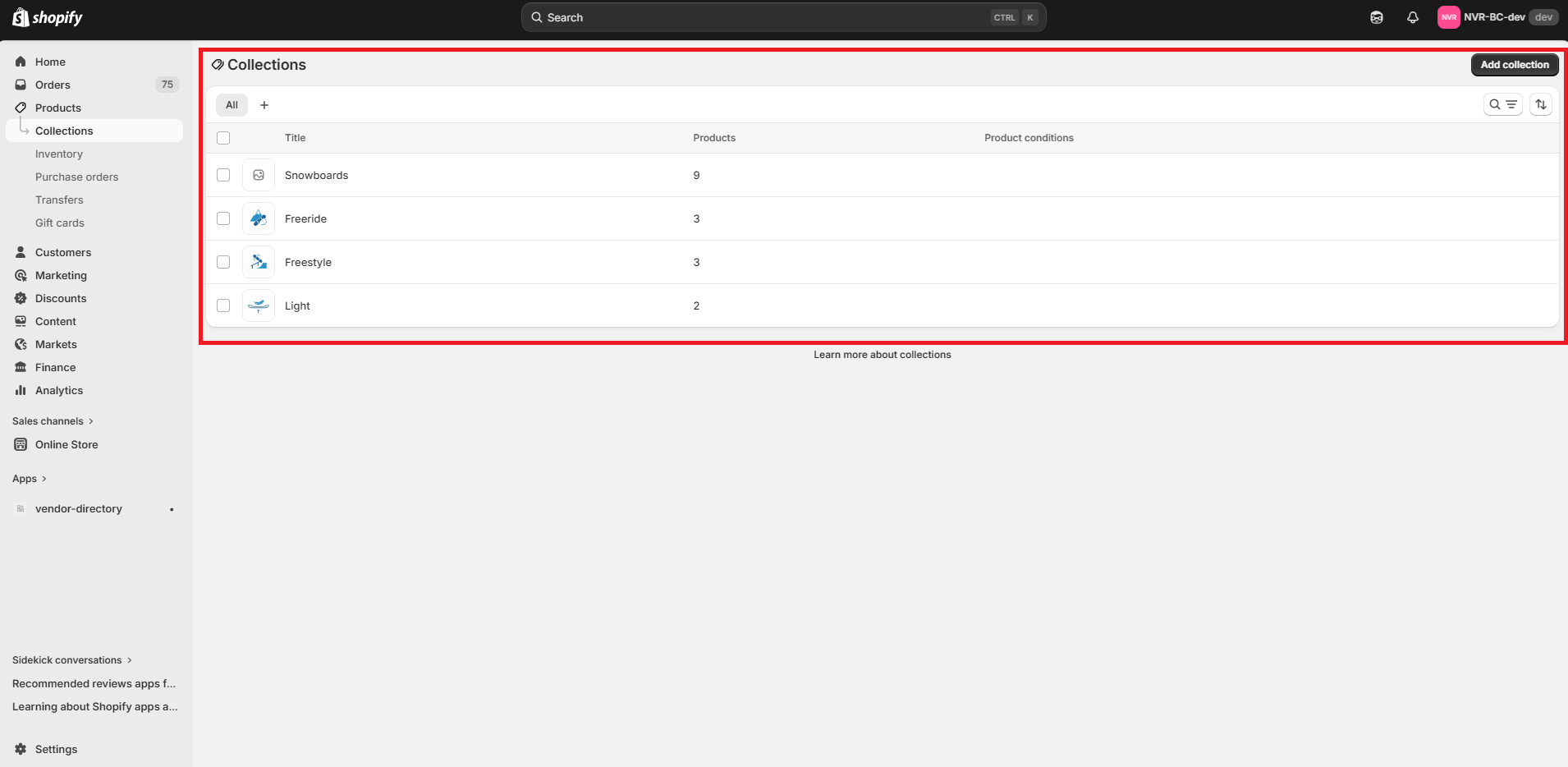Open the Light collection title
Screen dimensions: 1568x767
297,305
